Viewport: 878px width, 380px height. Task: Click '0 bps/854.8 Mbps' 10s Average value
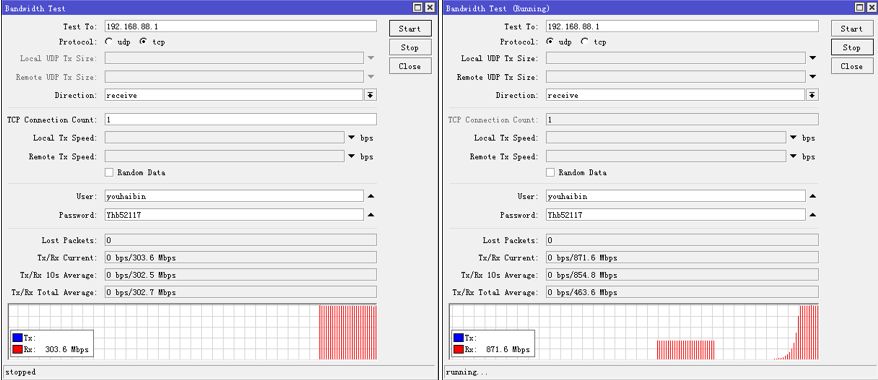point(682,275)
